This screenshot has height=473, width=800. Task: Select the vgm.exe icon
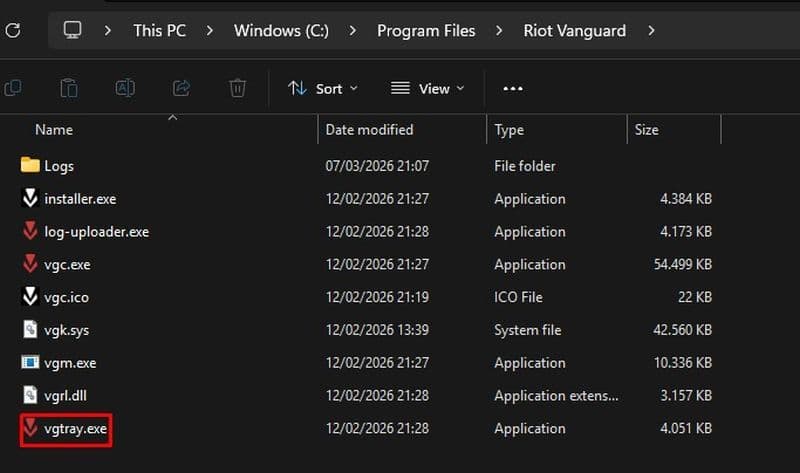point(30,362)
